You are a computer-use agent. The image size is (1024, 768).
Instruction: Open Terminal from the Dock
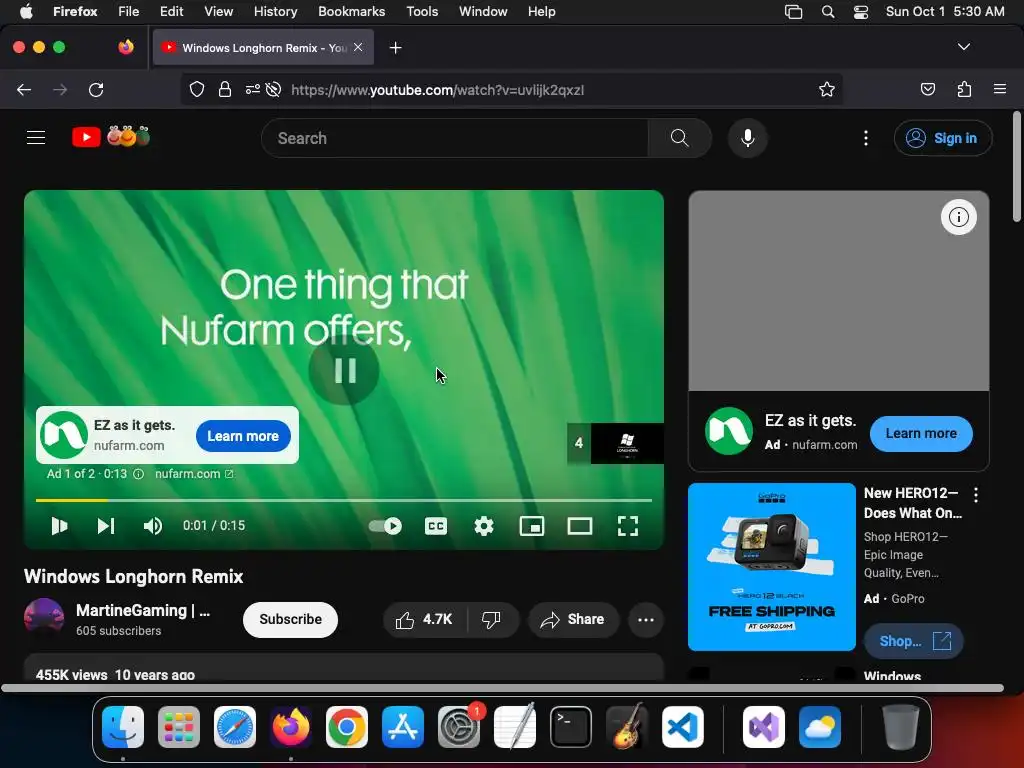tap(570, 726)
